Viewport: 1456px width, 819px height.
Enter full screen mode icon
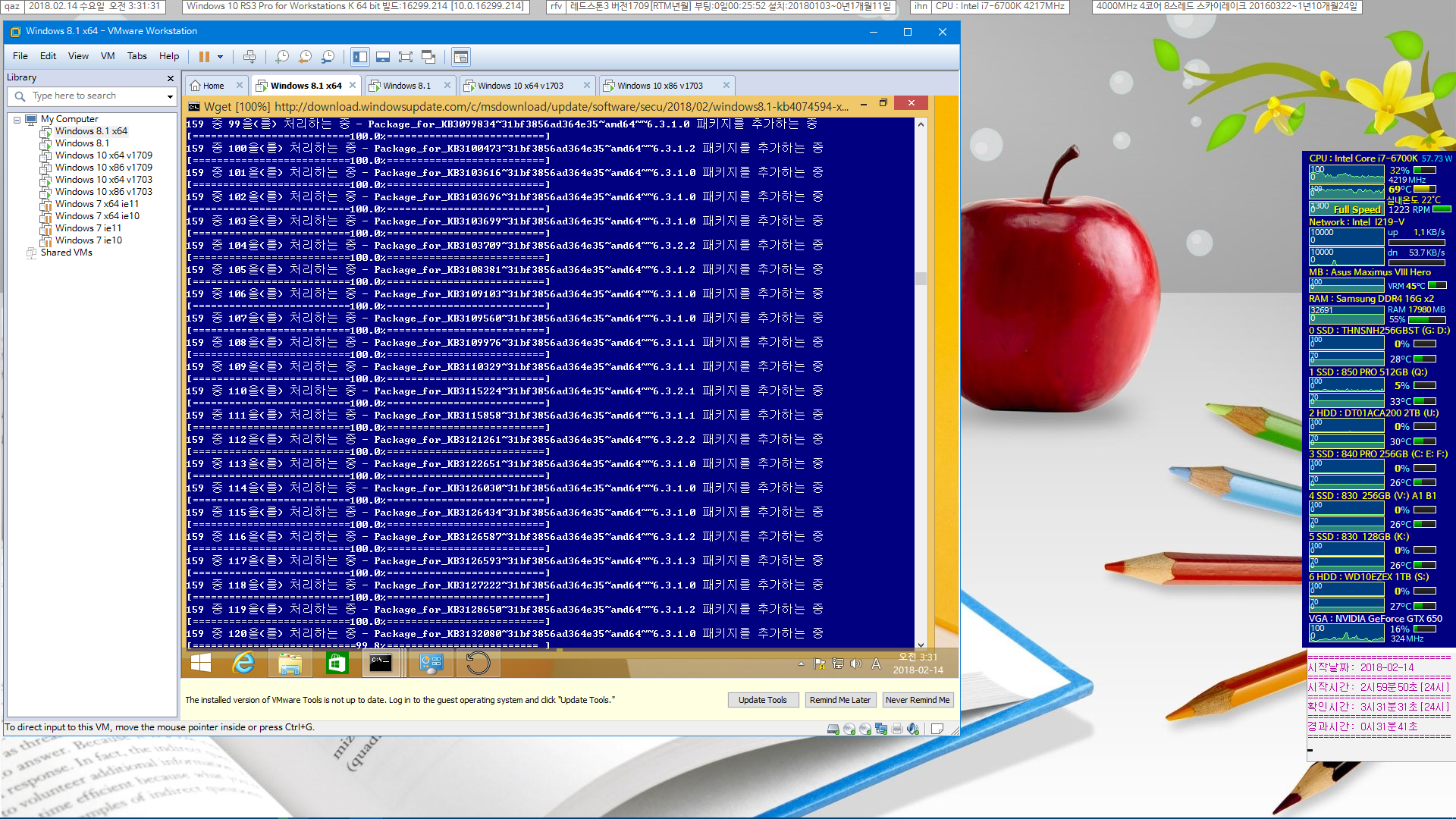coord(406,57)
